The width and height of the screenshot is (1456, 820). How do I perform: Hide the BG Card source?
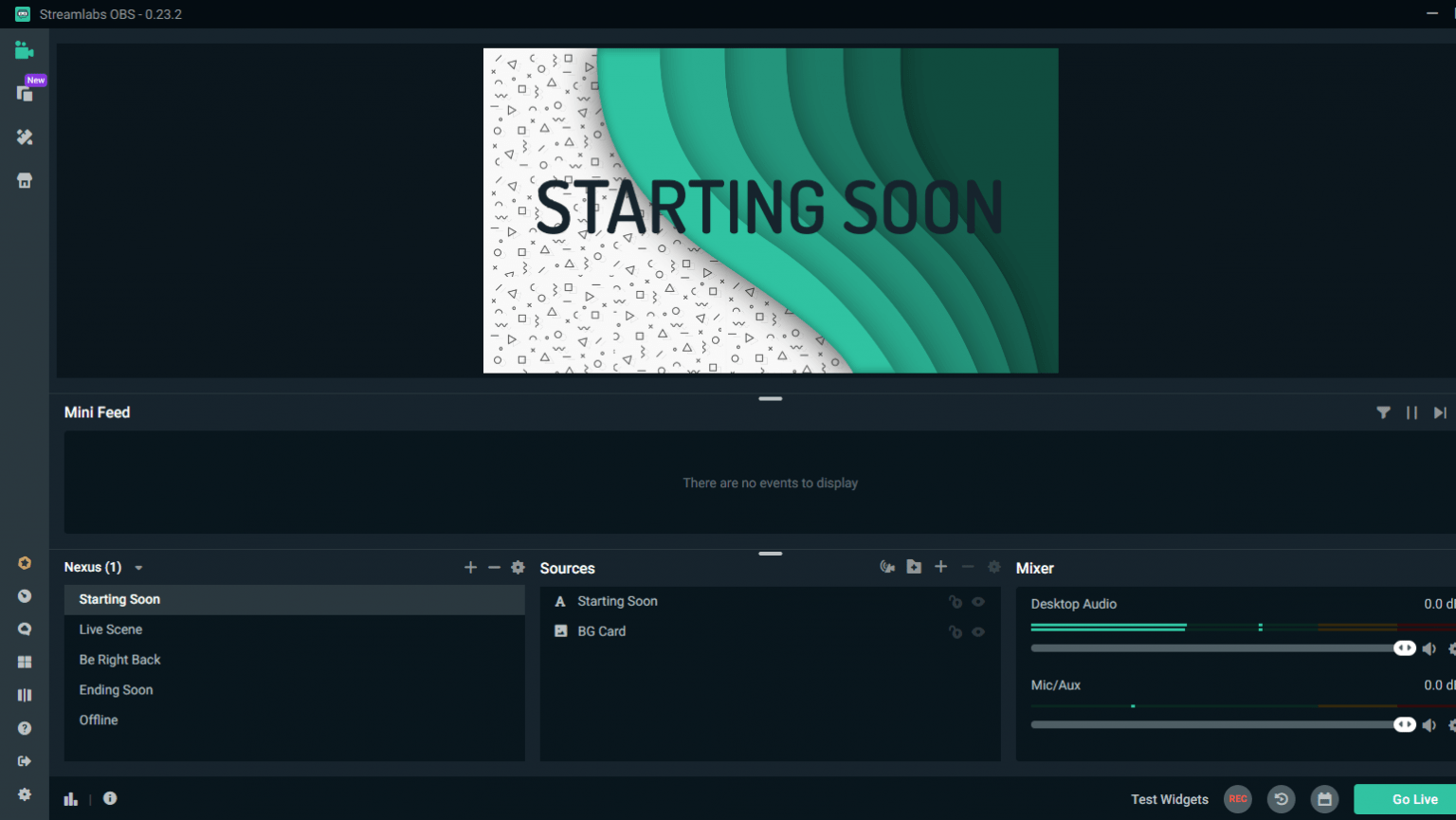(978, 631)
